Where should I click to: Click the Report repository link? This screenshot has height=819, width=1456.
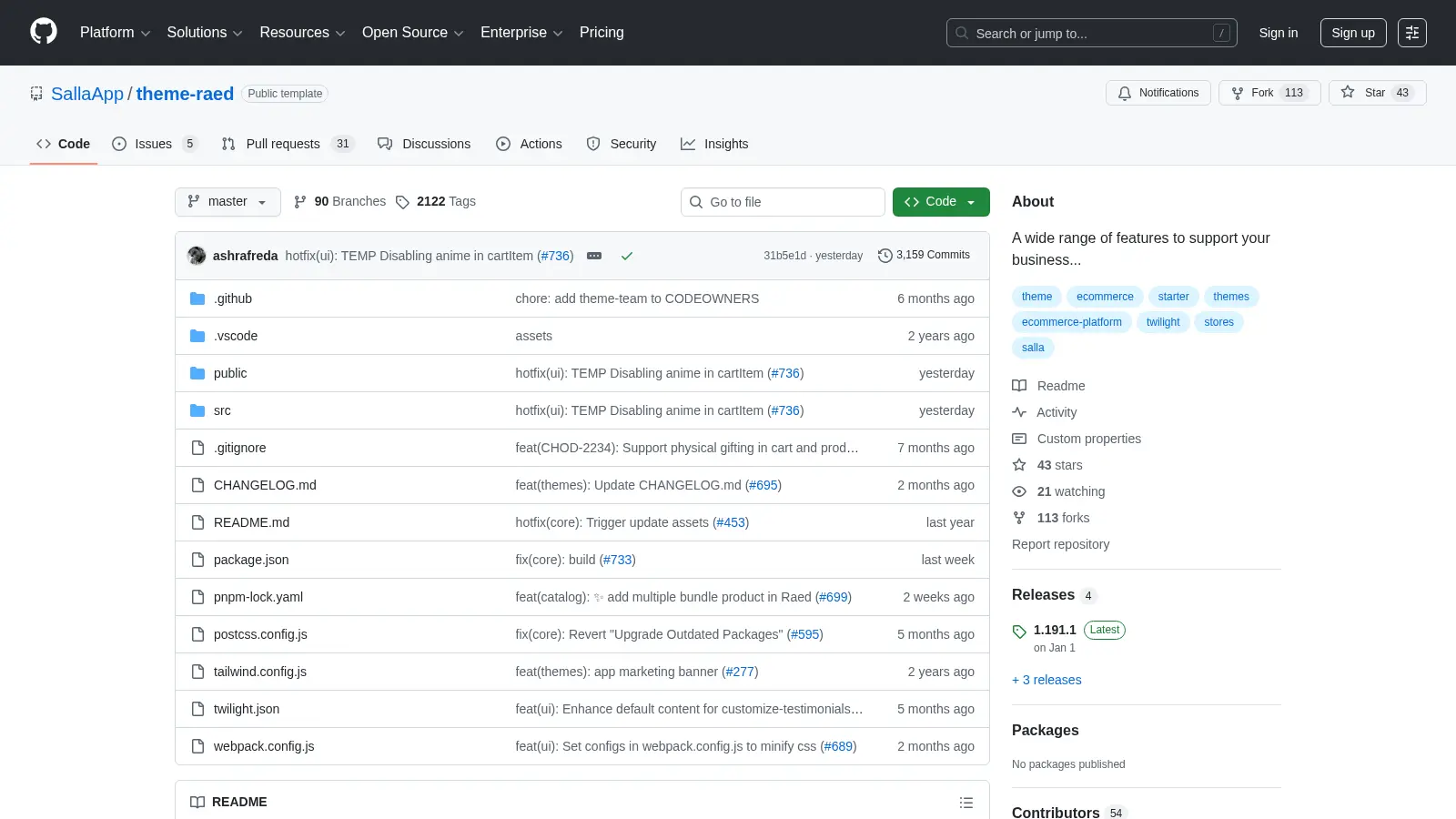[1060, 544]
